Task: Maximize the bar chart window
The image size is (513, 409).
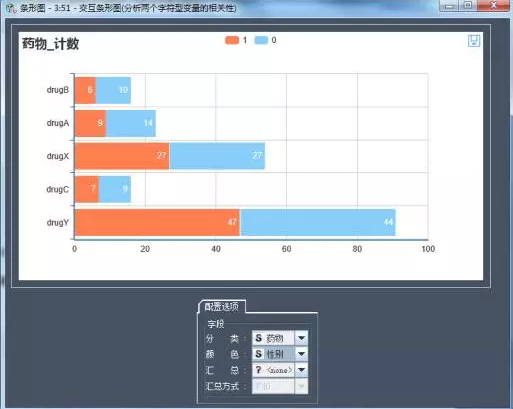Action: point(468,6)
